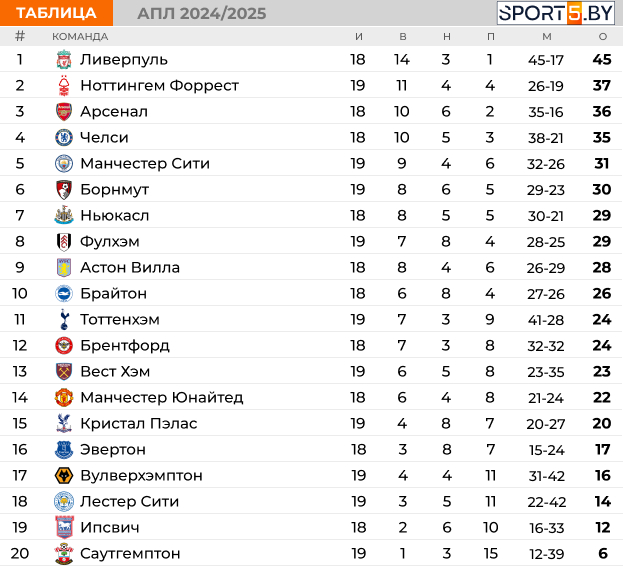The height and width of the screenshot is (566, 623).
Task: Open the SPORT5.BY logo link
Action: [555, 13]
